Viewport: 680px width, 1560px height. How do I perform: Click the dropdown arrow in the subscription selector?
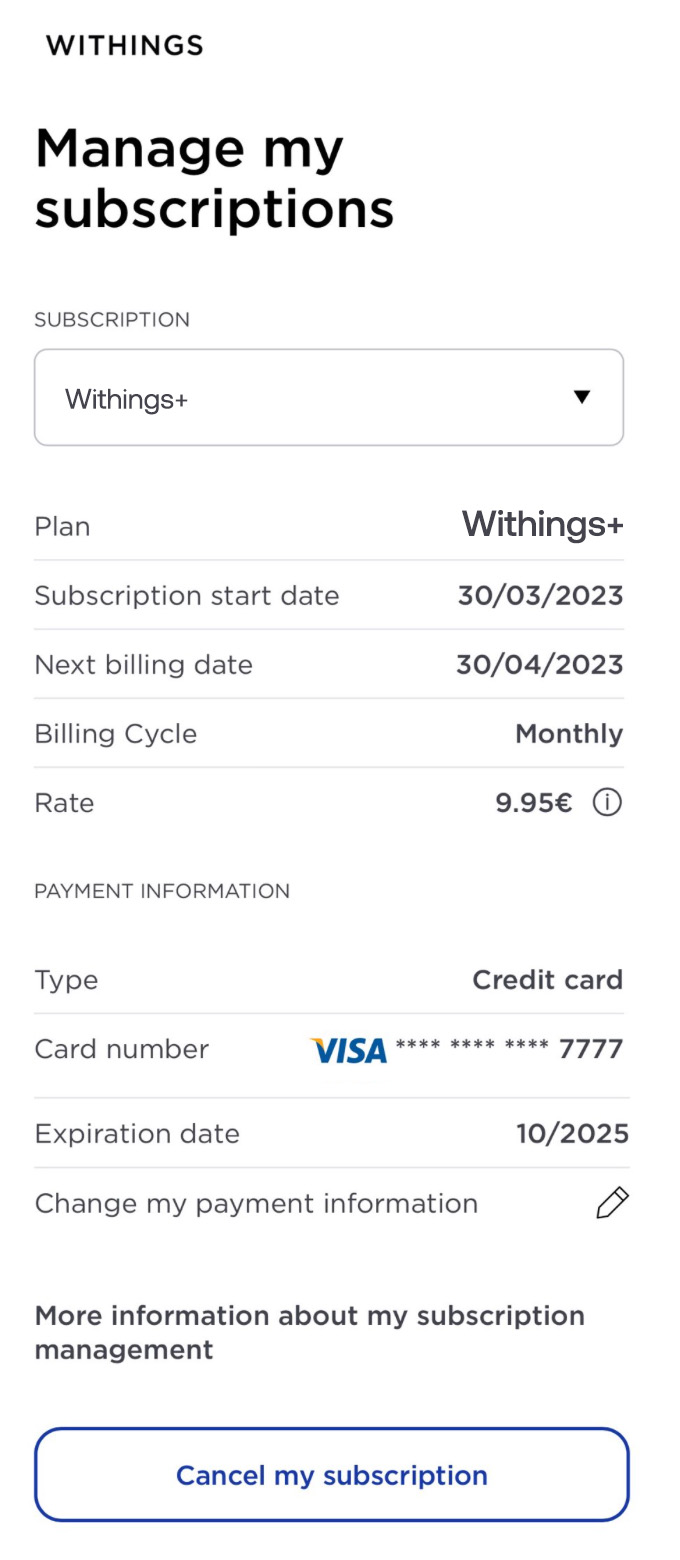[583, 397]
